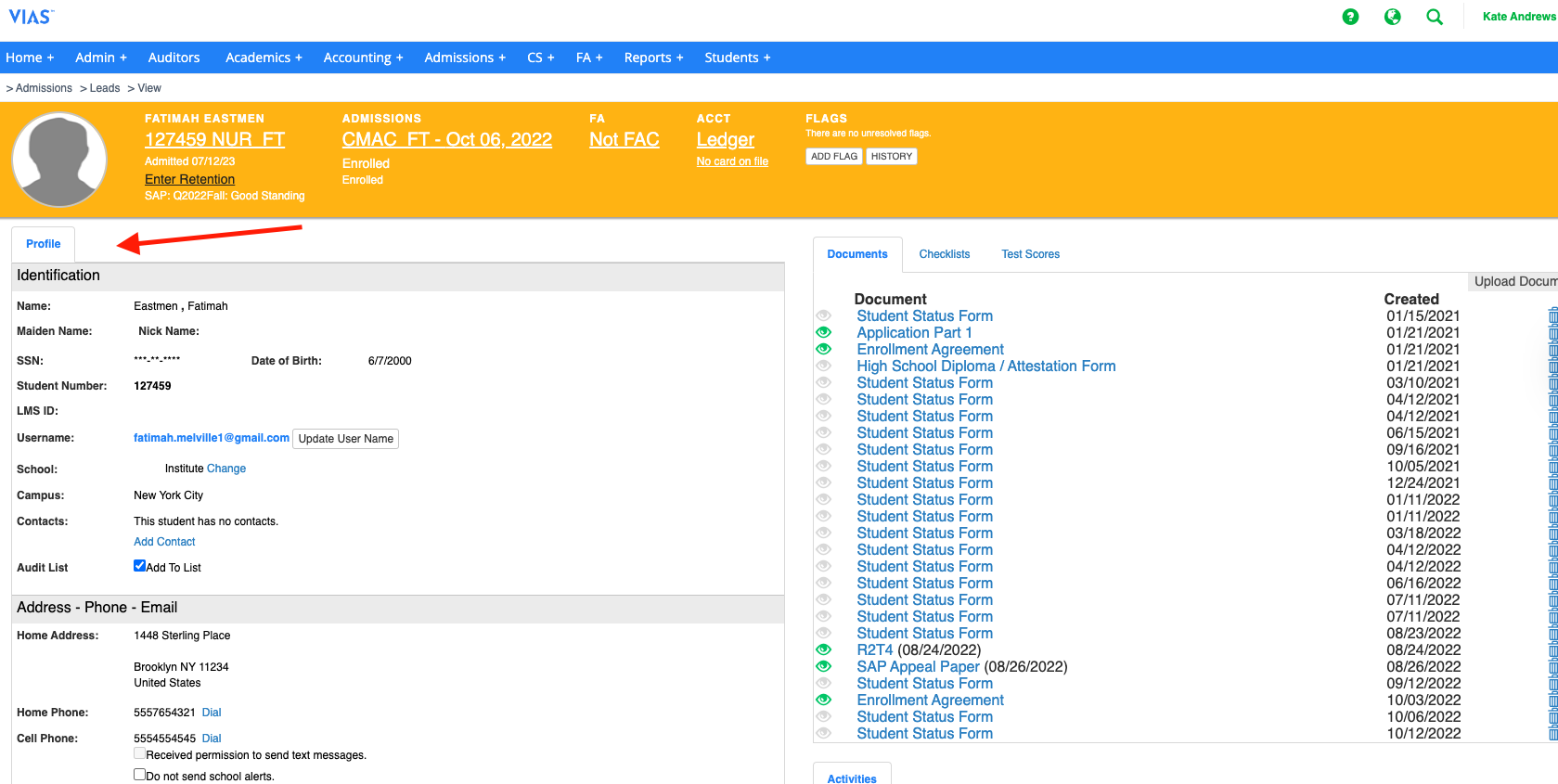Click the trash icon beside R2T4 document

click(1552, 650)
